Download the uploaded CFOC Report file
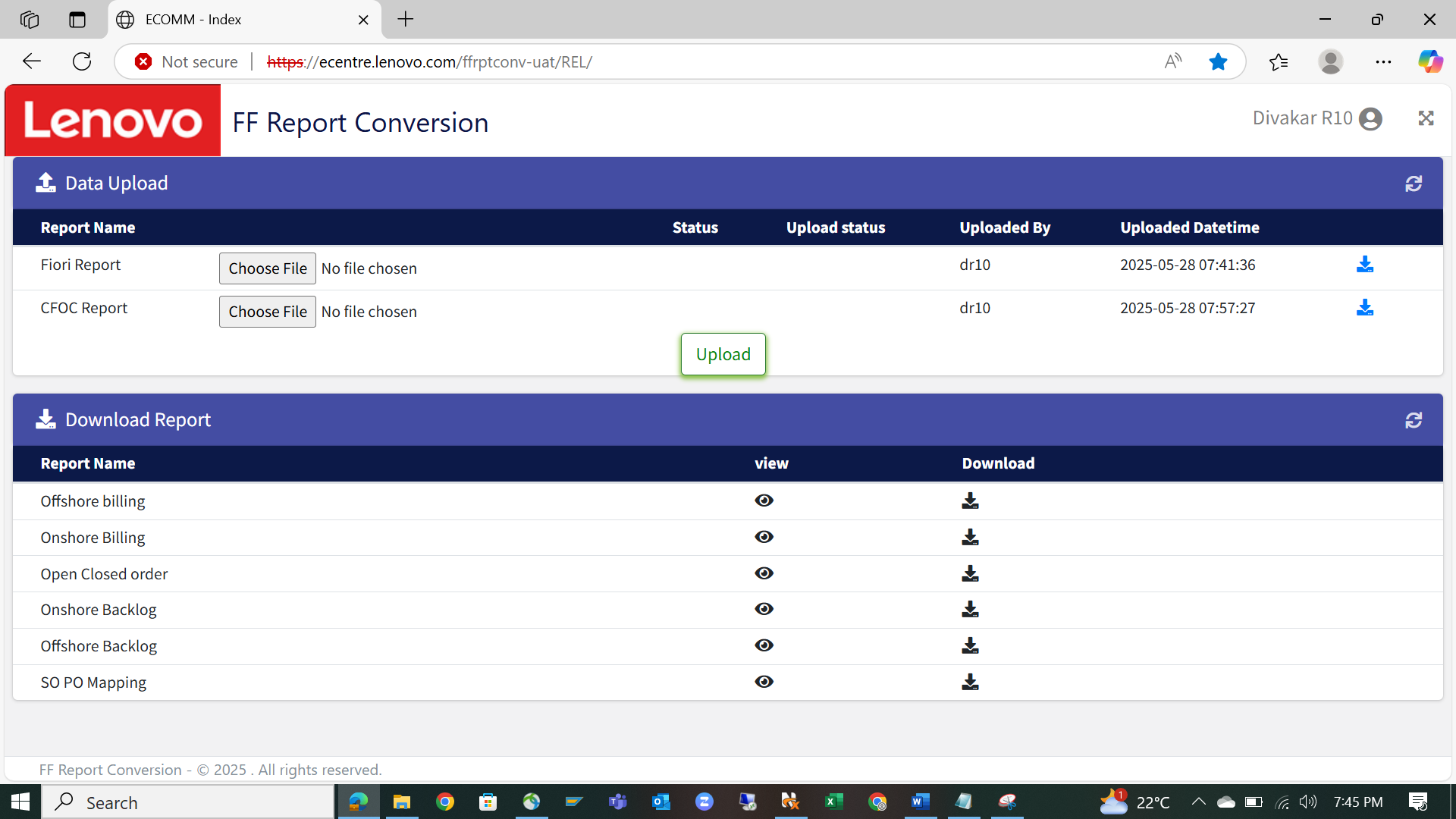 coord(1364,308)
